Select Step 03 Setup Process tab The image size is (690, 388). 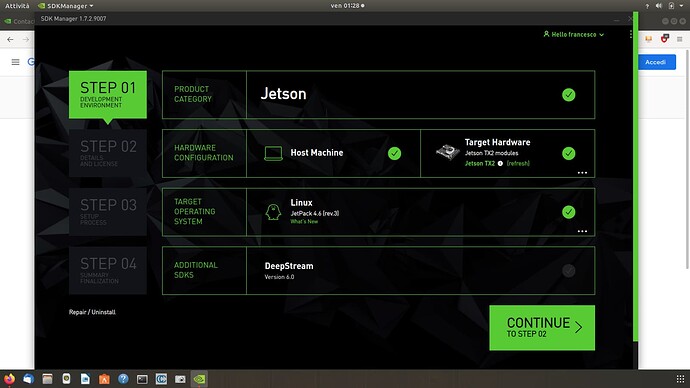pyautogui.click(x=108, y=212)
